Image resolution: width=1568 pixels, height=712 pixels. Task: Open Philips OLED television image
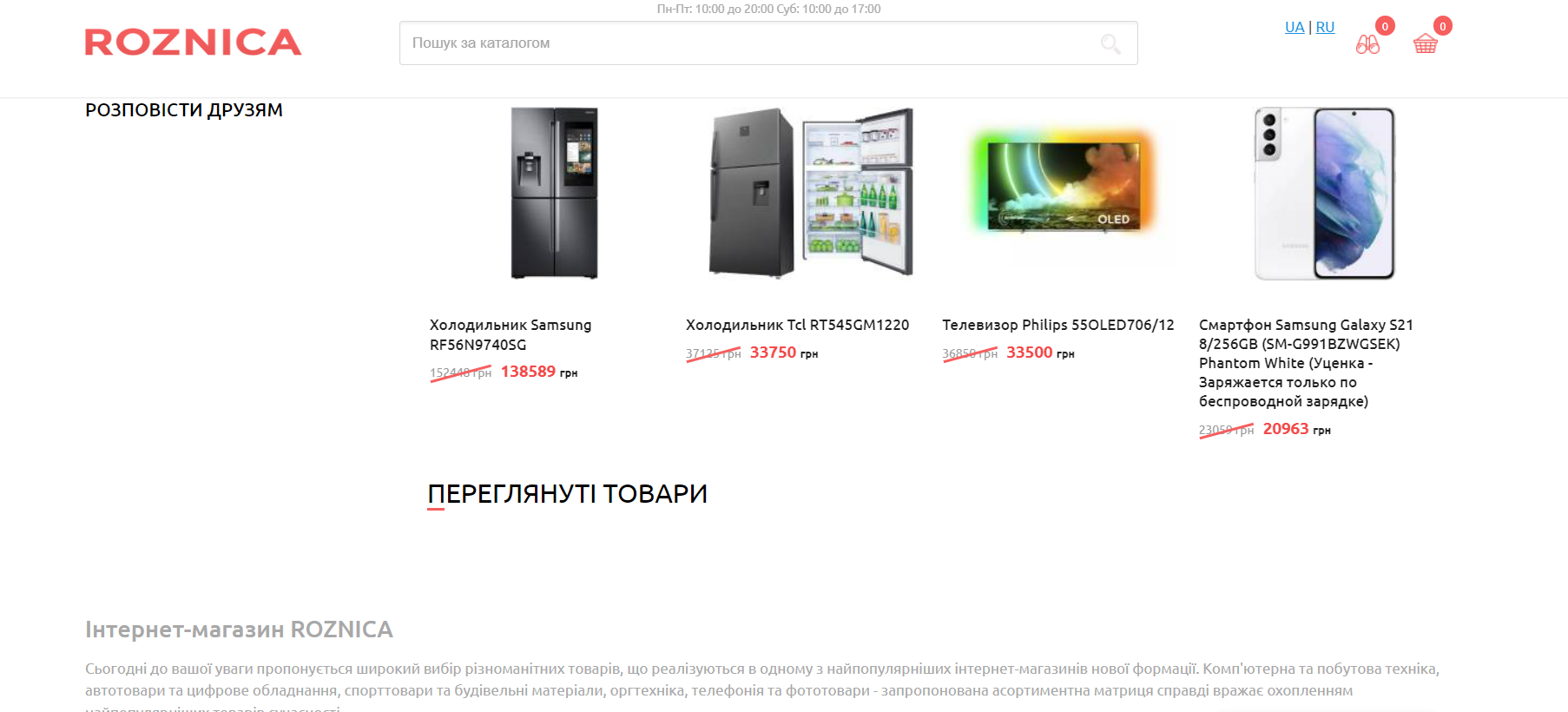(1064, 184)
